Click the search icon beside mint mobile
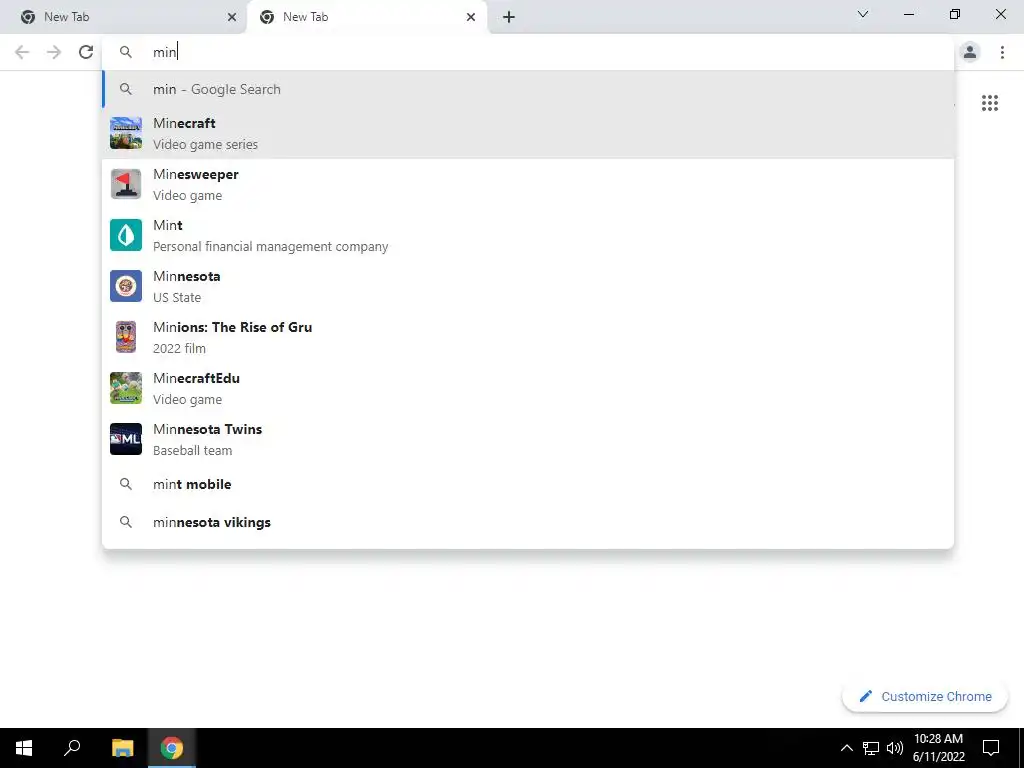 pyautogui.click(x=125, y=484)
